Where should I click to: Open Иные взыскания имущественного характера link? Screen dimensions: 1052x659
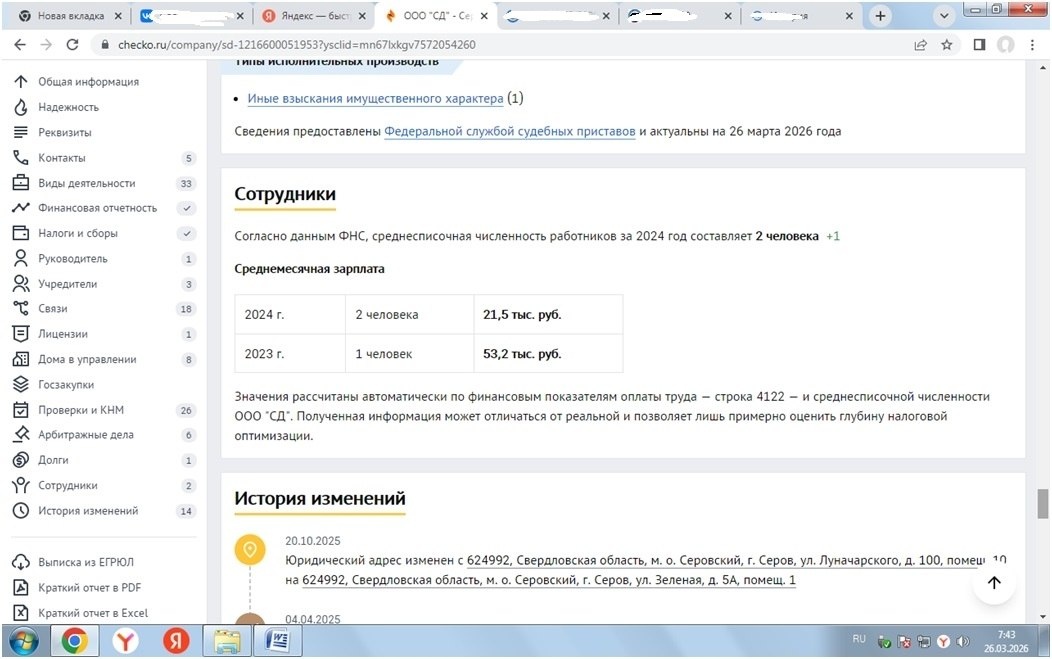375,99
